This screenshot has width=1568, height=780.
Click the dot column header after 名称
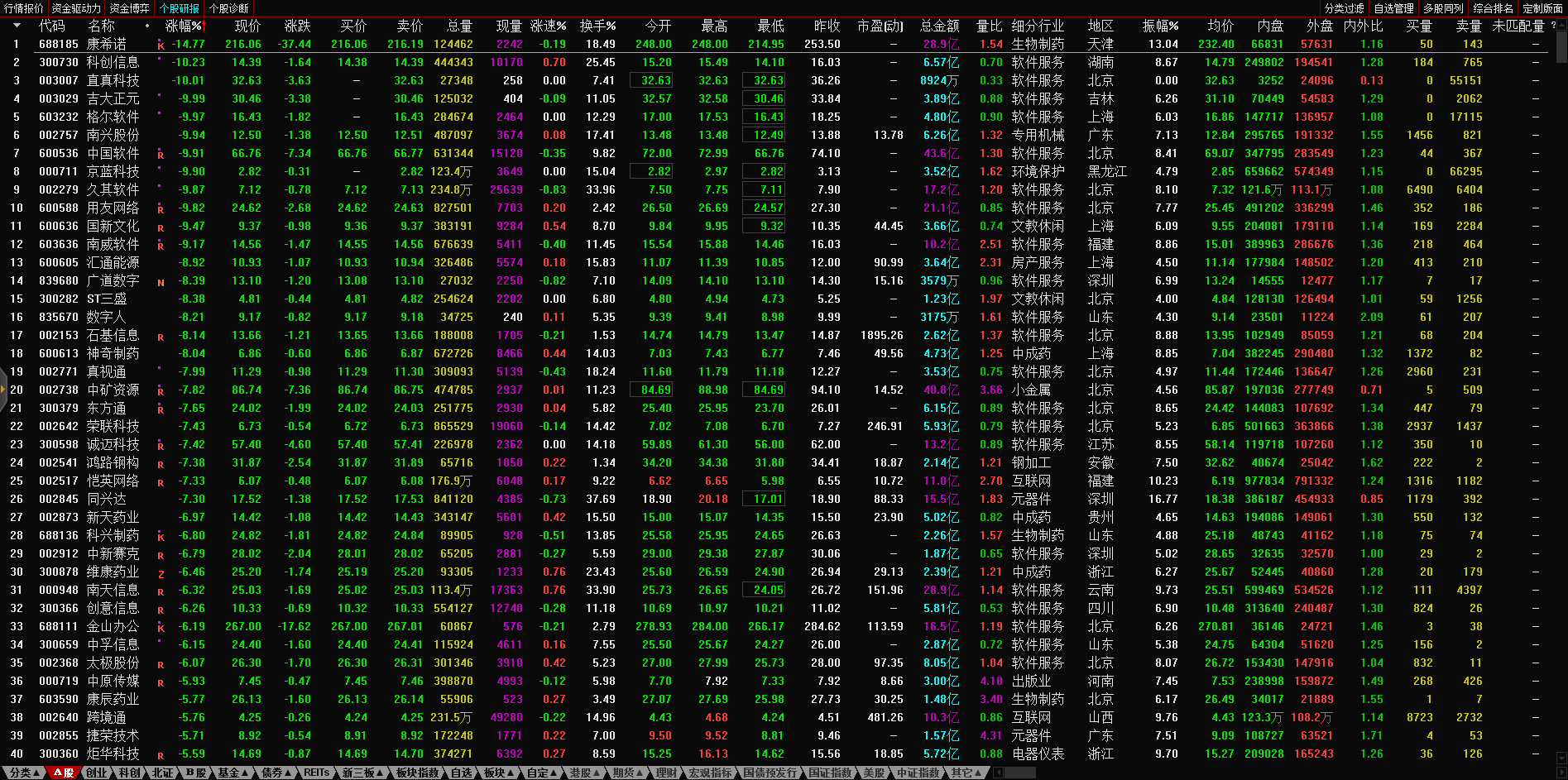click(x=147, y=26)
